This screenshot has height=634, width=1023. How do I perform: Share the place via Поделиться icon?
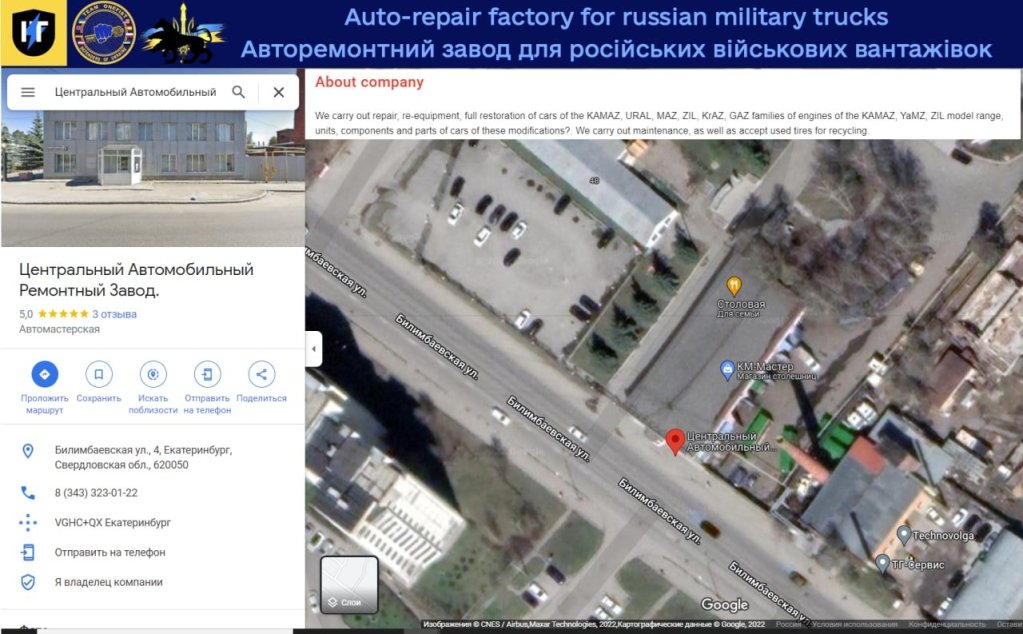[261, 374]
